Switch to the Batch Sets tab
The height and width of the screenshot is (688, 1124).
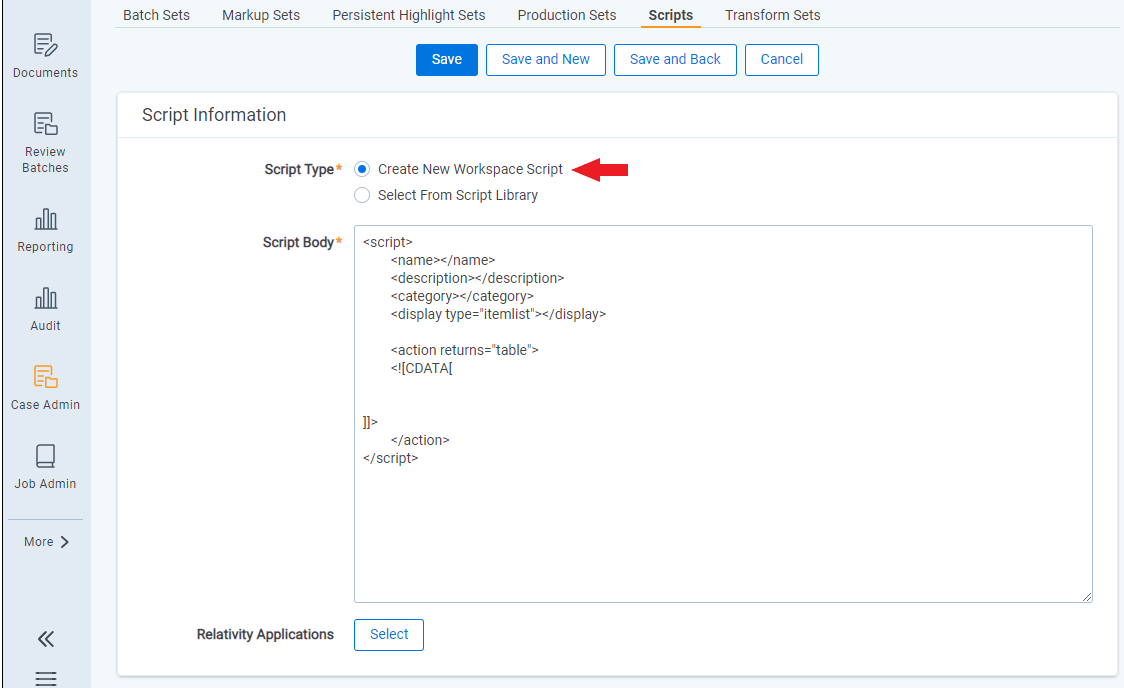click(x=156, y=15)
